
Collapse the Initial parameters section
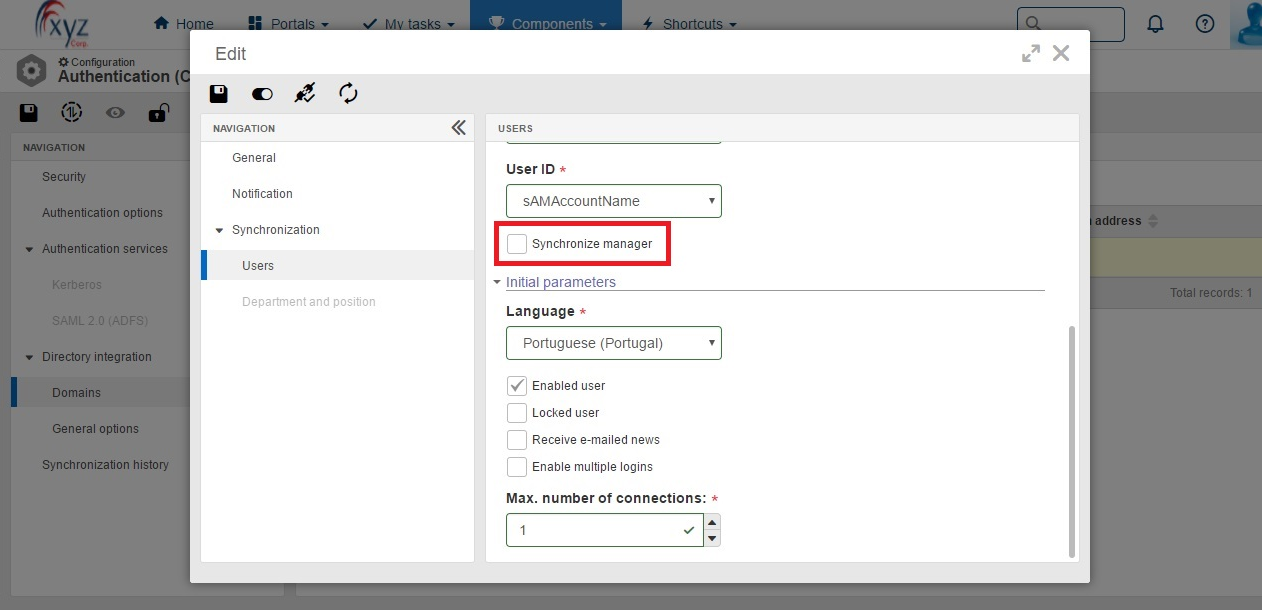[x=497, y=283]
